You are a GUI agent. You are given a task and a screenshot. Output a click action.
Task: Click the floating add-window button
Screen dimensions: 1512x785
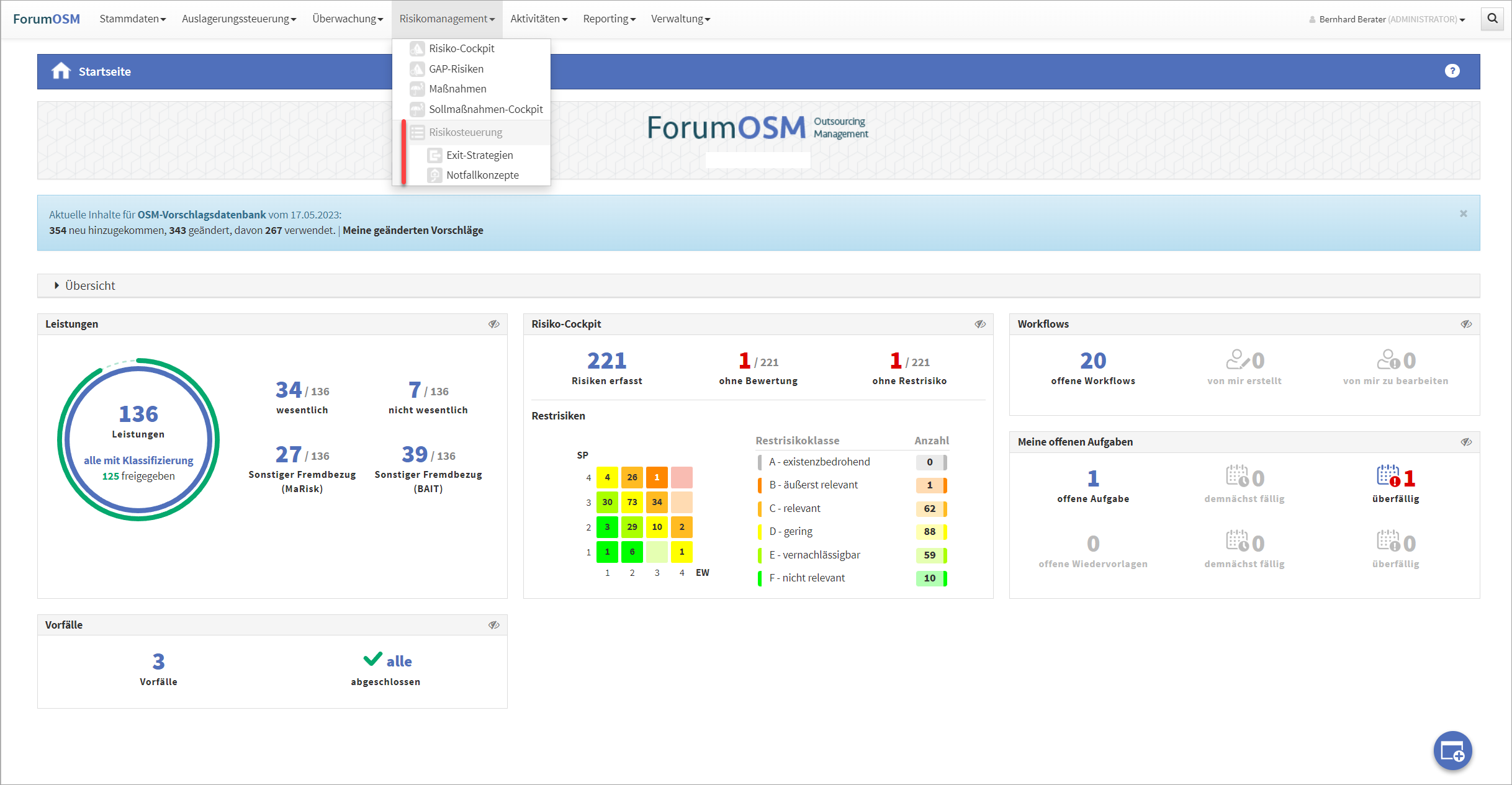pyautogui.click(x=1452, y=751)
